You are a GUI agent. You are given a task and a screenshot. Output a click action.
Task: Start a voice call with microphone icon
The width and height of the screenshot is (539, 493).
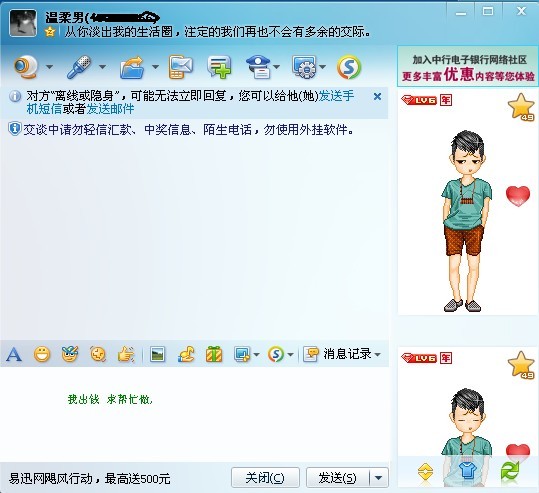pos(79,67)
